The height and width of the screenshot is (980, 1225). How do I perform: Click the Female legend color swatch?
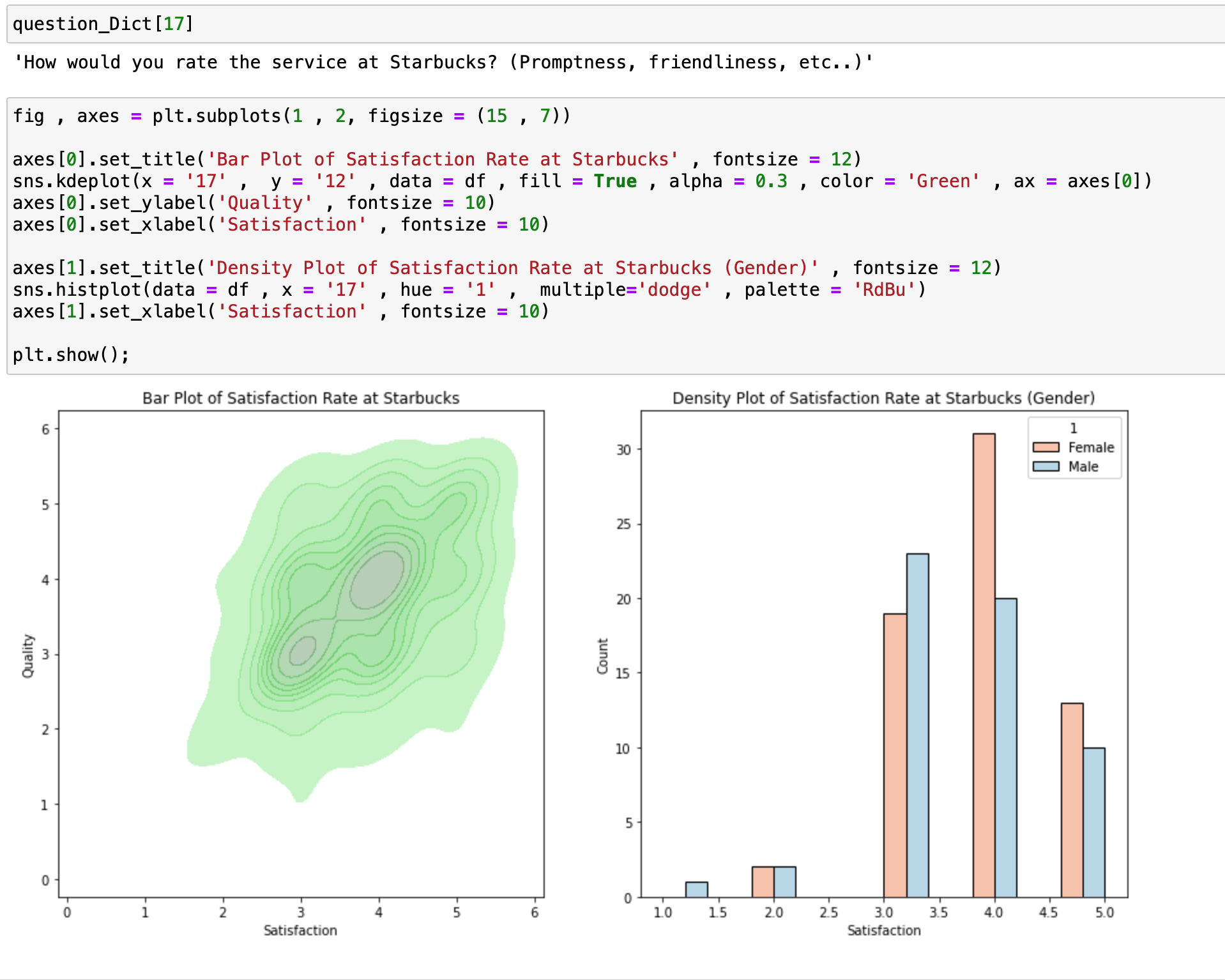[1046, 447]
